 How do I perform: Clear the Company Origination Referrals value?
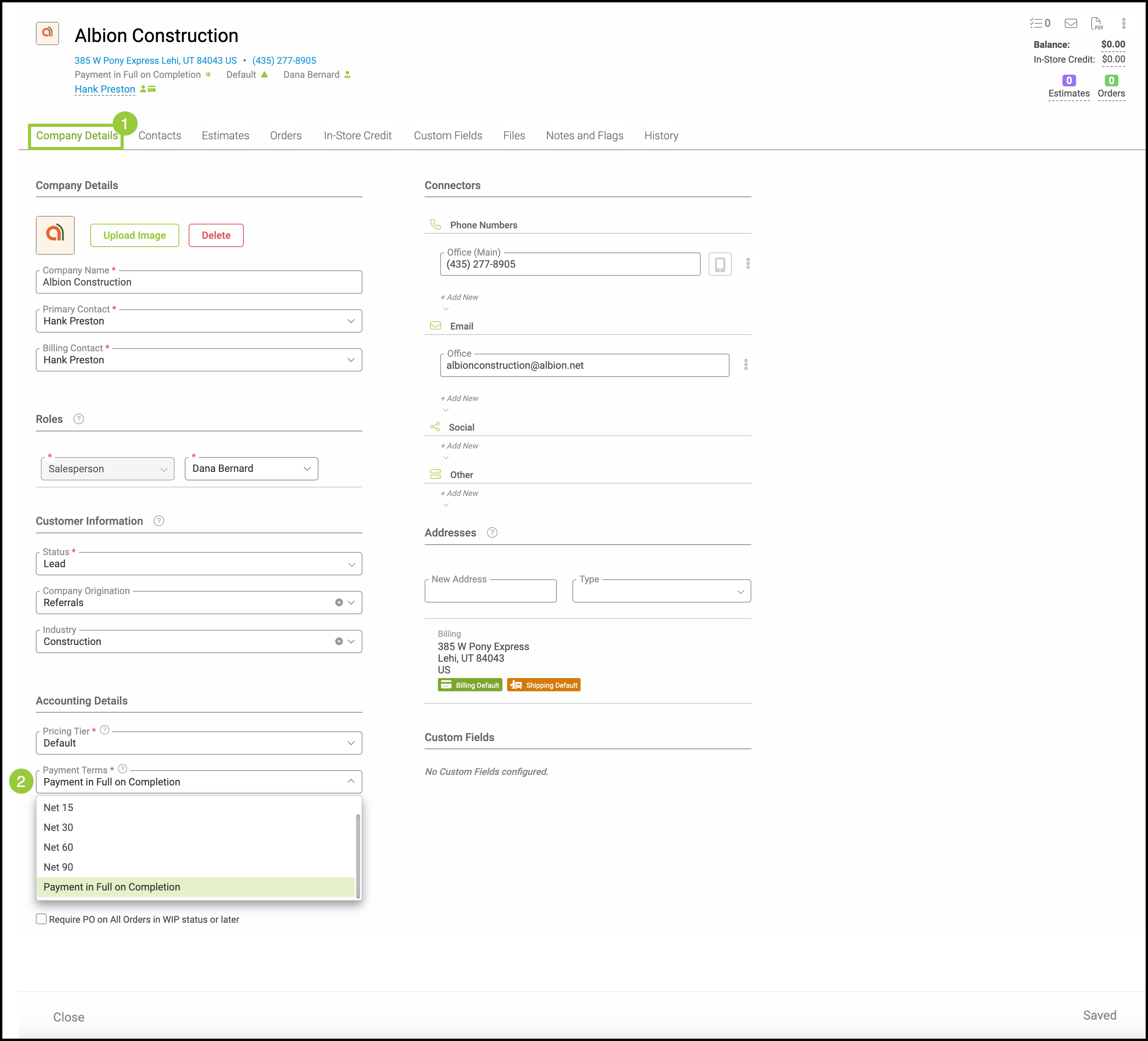pos(339,603)
